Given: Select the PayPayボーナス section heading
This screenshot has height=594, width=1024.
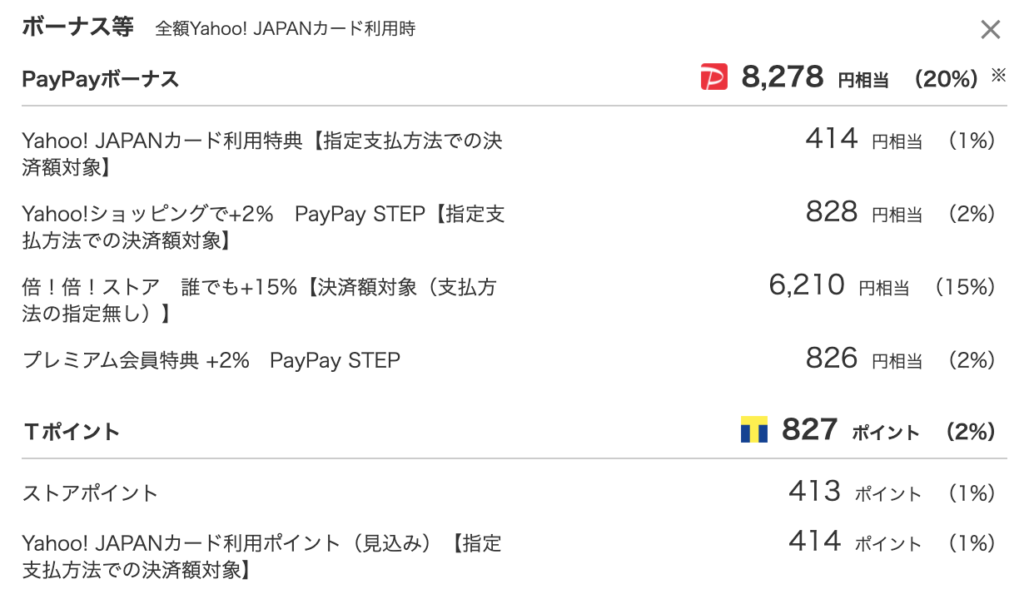Looking at the screenshot, I should 100,79.
